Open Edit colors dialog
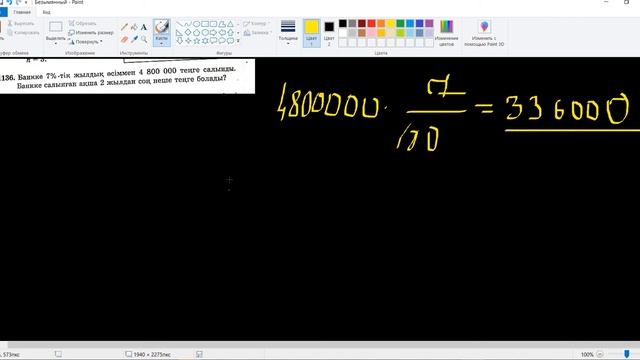 pyautogui.click(x=447, y=33)
